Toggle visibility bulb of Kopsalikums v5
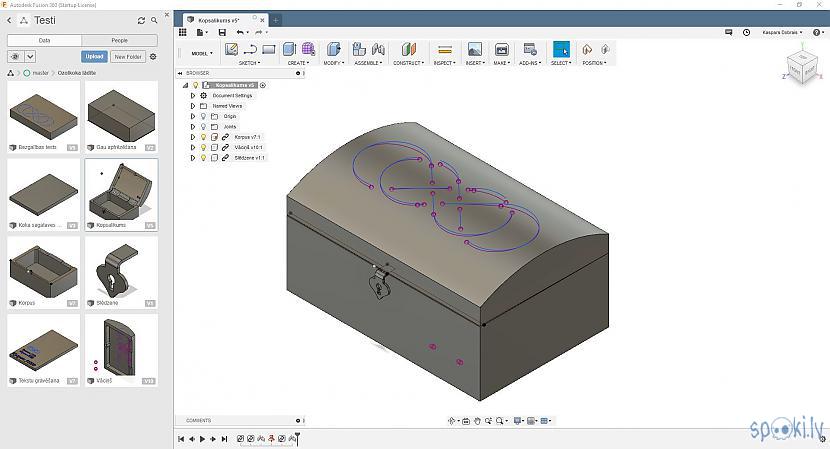Screen dimensions: 830x449 195,85
